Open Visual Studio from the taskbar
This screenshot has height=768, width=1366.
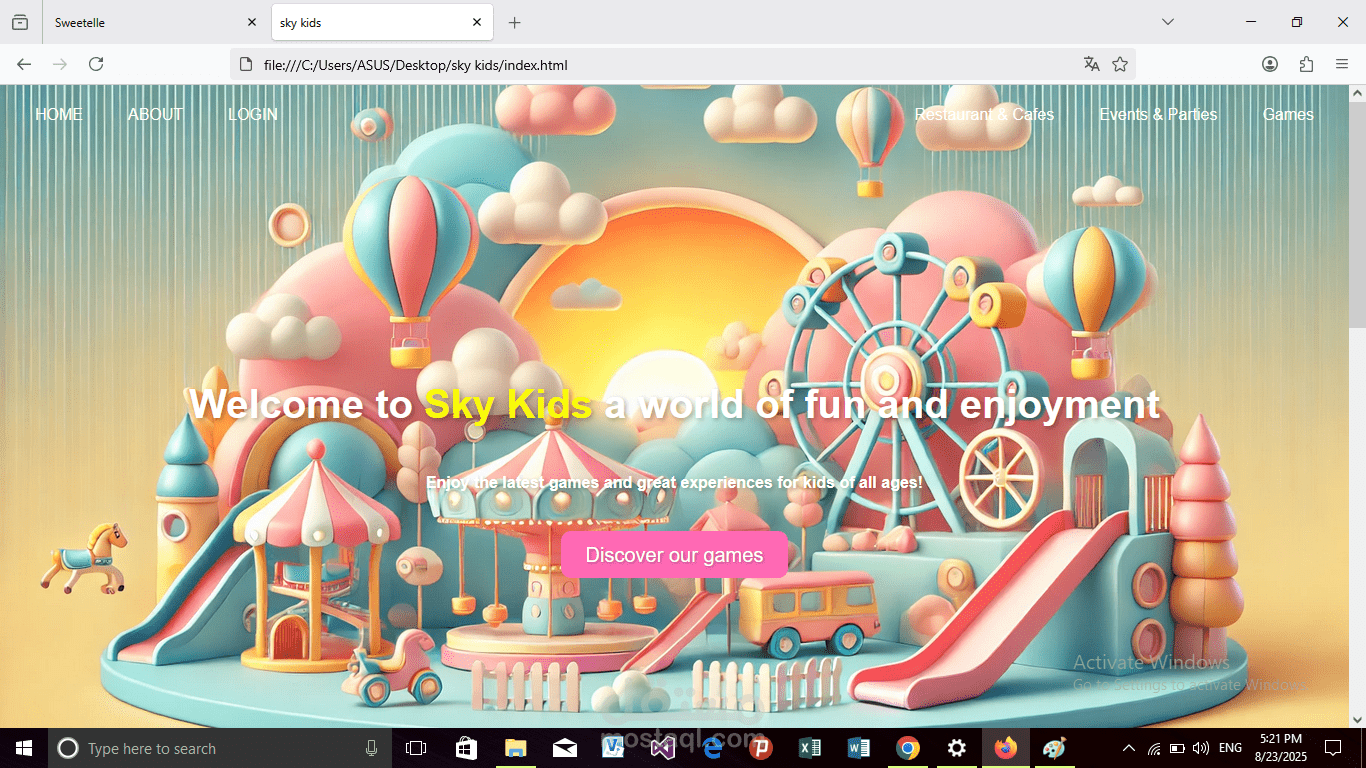coord(662,748)
